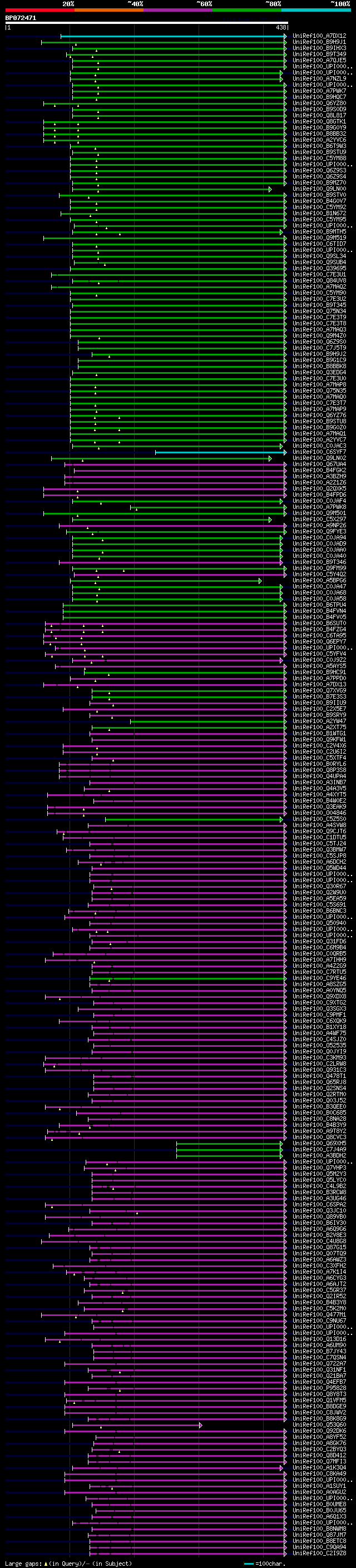
Task: Select the UniRef100_B1N672 label
Action: [319, 214]
